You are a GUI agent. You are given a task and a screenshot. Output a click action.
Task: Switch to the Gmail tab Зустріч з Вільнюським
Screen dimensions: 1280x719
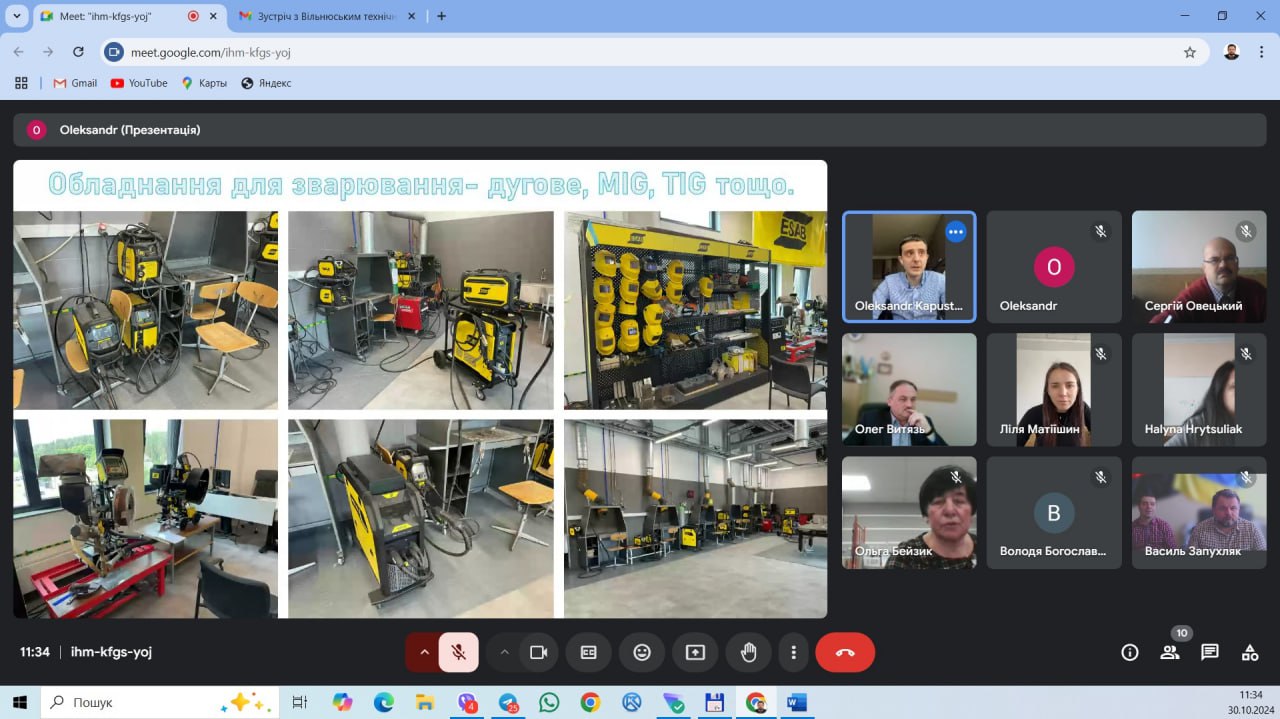[318, 16]
